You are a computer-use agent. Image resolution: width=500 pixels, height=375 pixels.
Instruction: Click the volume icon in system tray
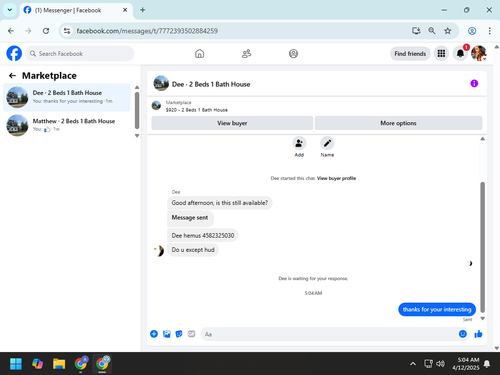(x=440, y=364)
